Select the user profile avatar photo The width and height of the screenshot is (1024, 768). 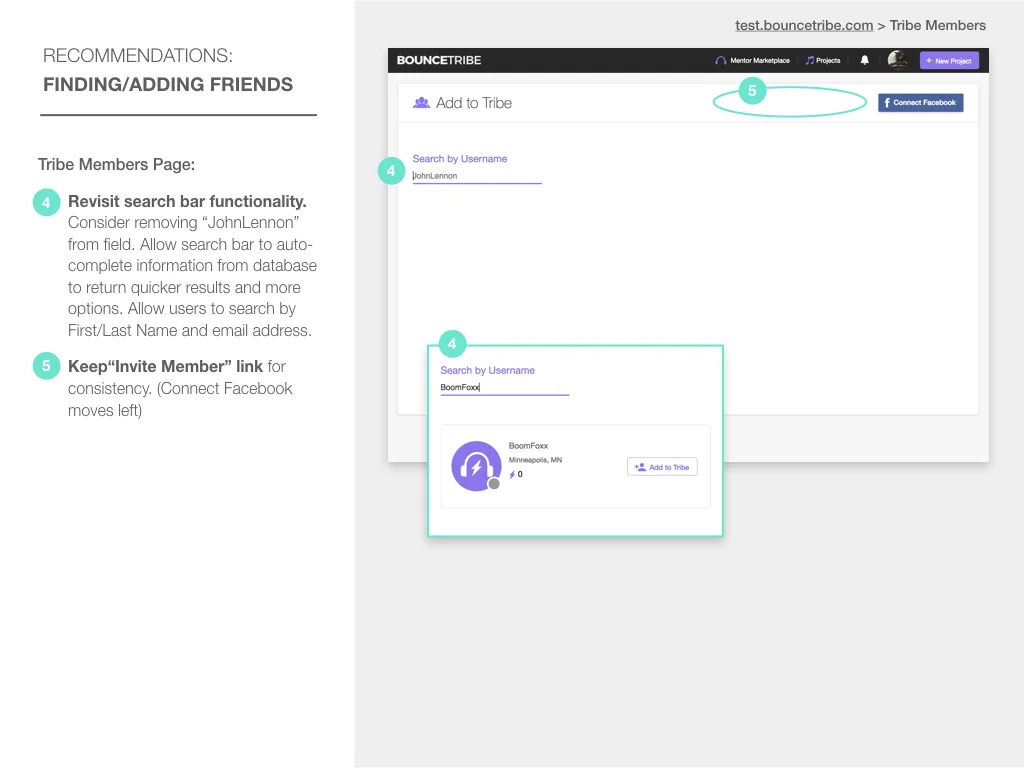point(897,60)
